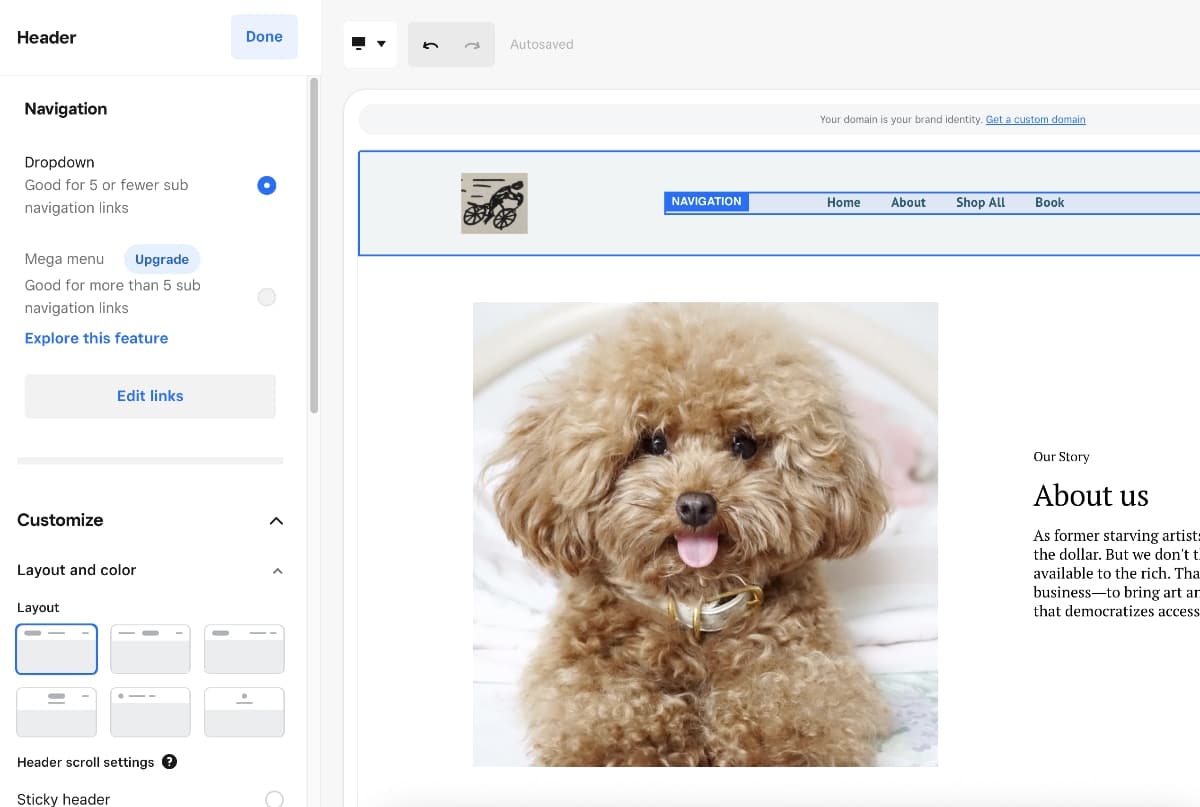Choose the third layout in the top row
The width and height of the screenshot is (1200, 807).
244,649
